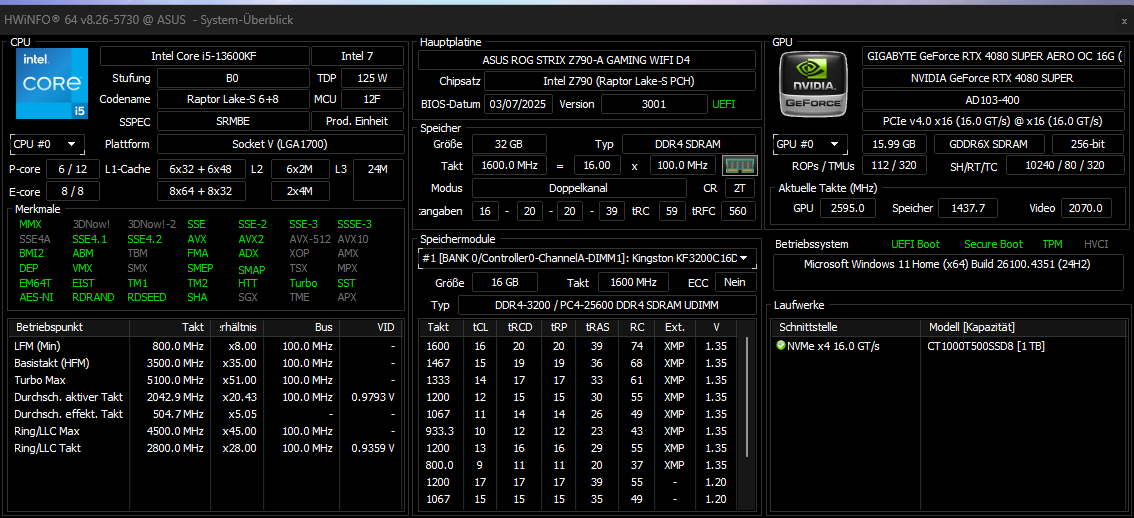Screen dimensions: 1134x518
Task: Click the L3 cache 24M value
Action: click(378, 180)
